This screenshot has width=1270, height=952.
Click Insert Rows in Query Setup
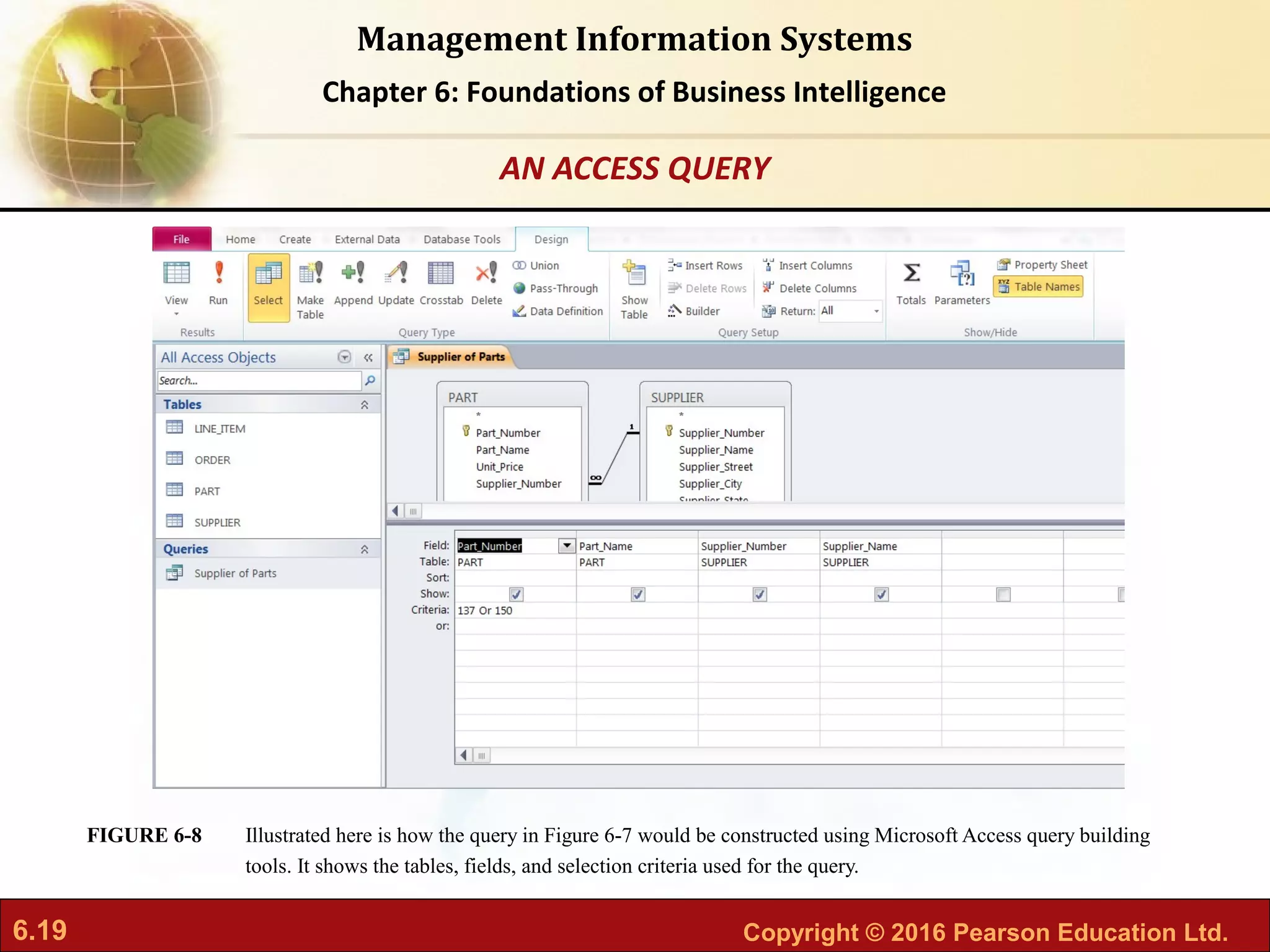705,265
